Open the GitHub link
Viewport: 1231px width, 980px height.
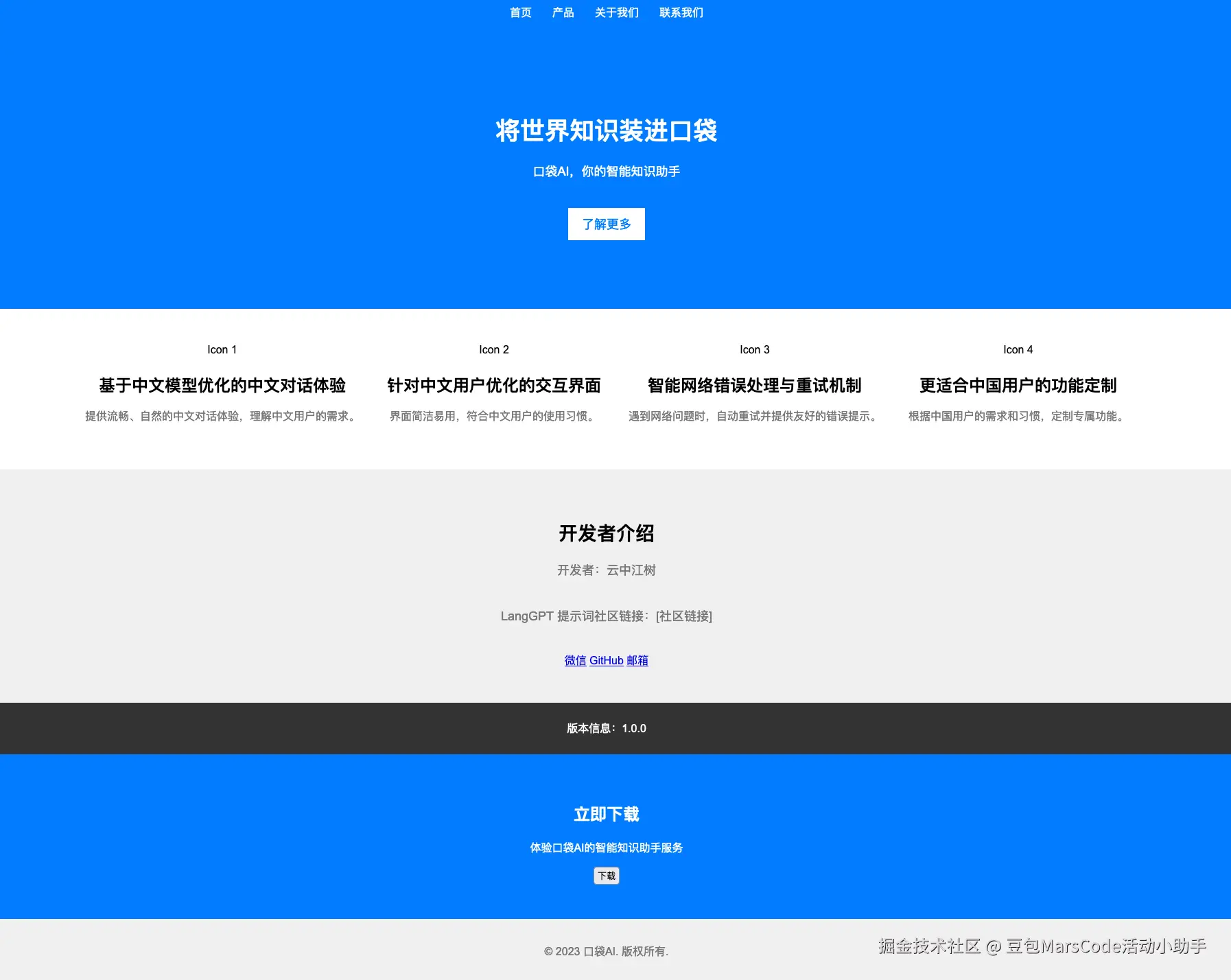coord(607,660)
